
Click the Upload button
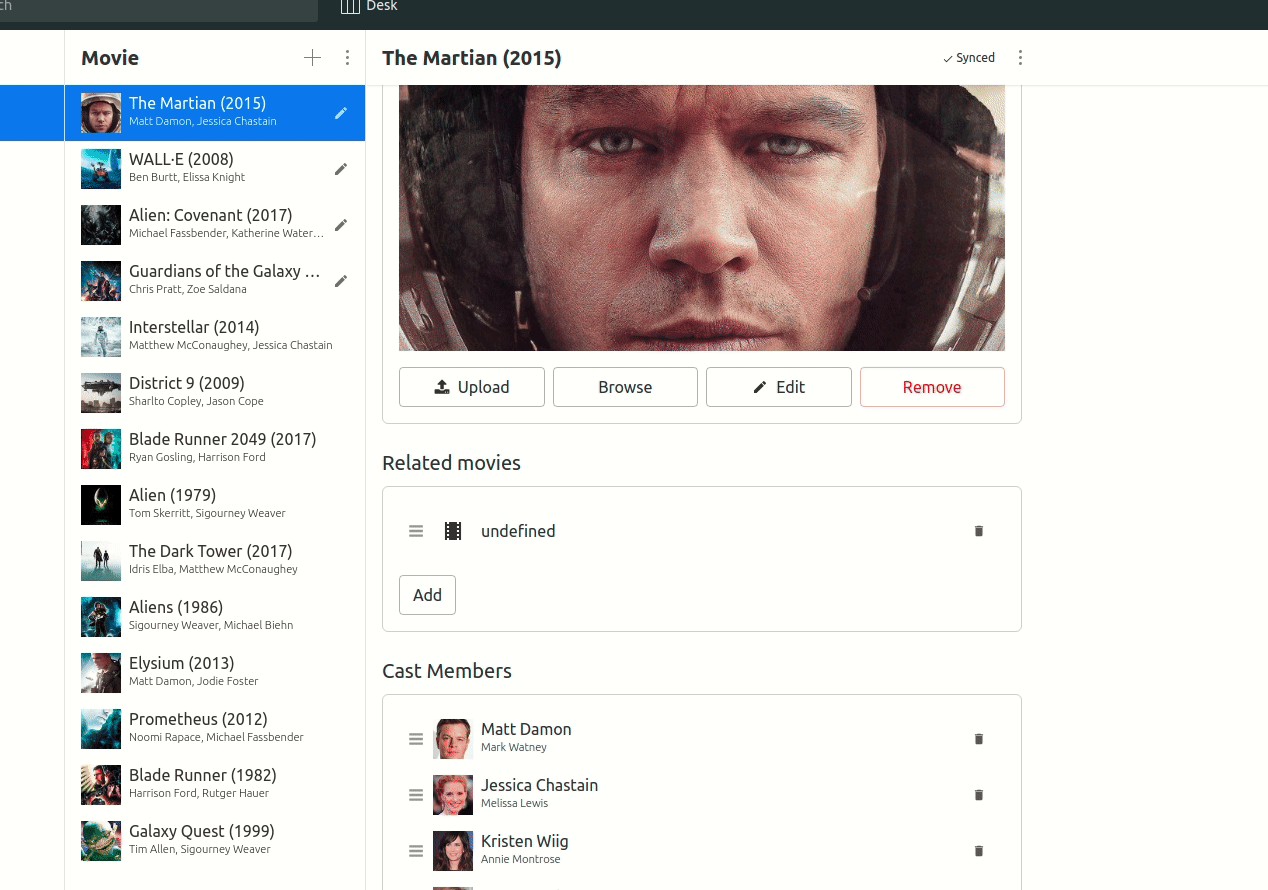(472, 387)
